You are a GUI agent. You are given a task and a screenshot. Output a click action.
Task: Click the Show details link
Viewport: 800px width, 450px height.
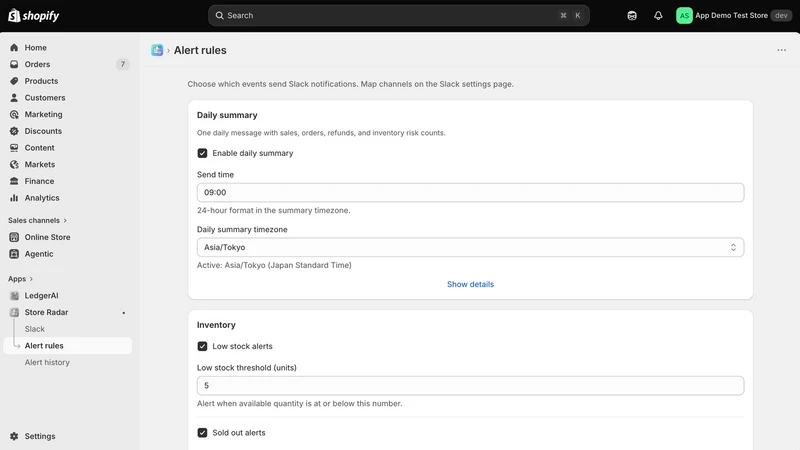point(470,284)
